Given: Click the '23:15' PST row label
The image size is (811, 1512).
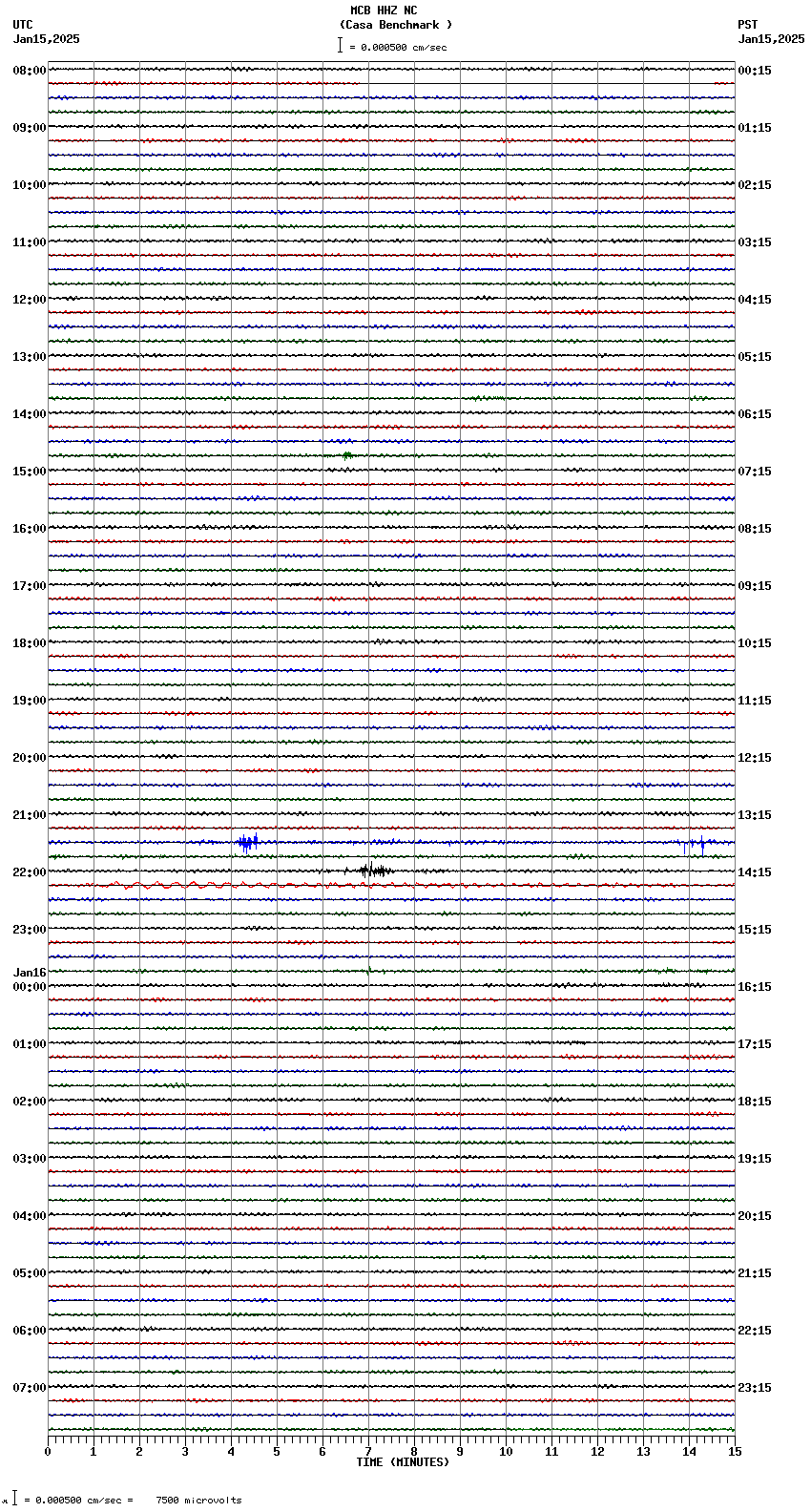Looking at the screenshot, I should [x=755, y=1388].
